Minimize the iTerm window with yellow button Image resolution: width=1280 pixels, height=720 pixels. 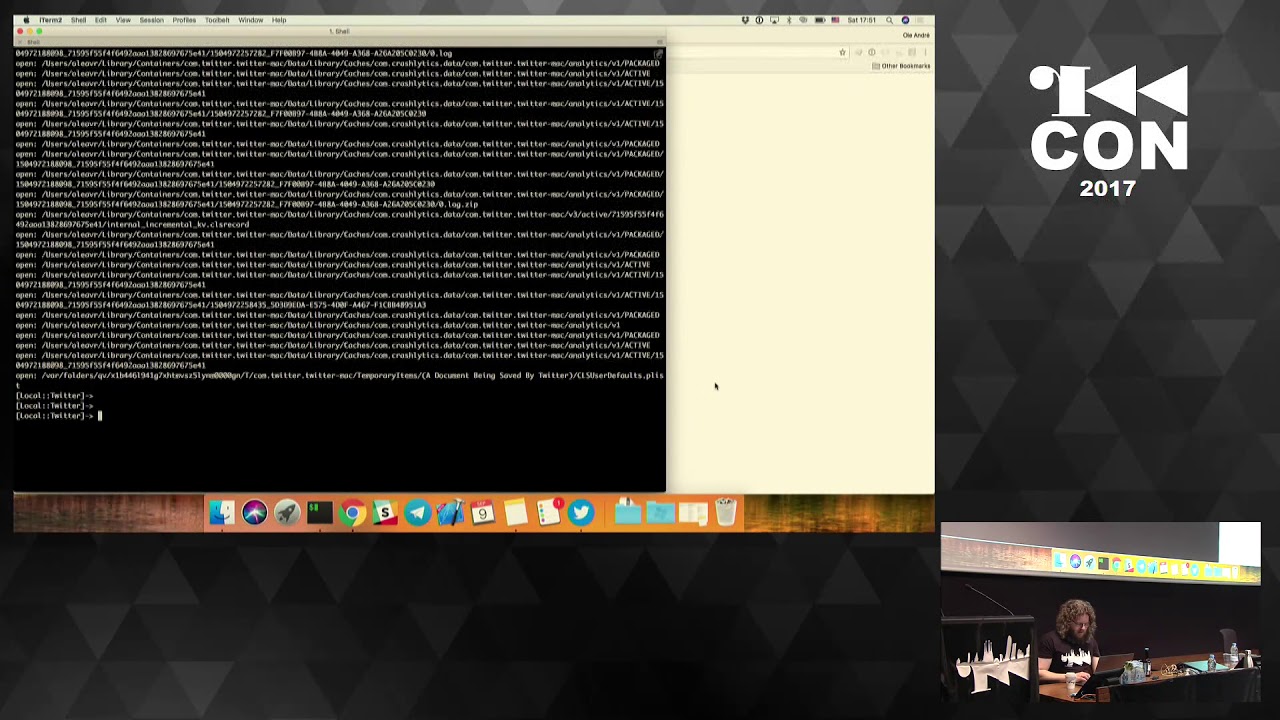(x=30, y=31)
